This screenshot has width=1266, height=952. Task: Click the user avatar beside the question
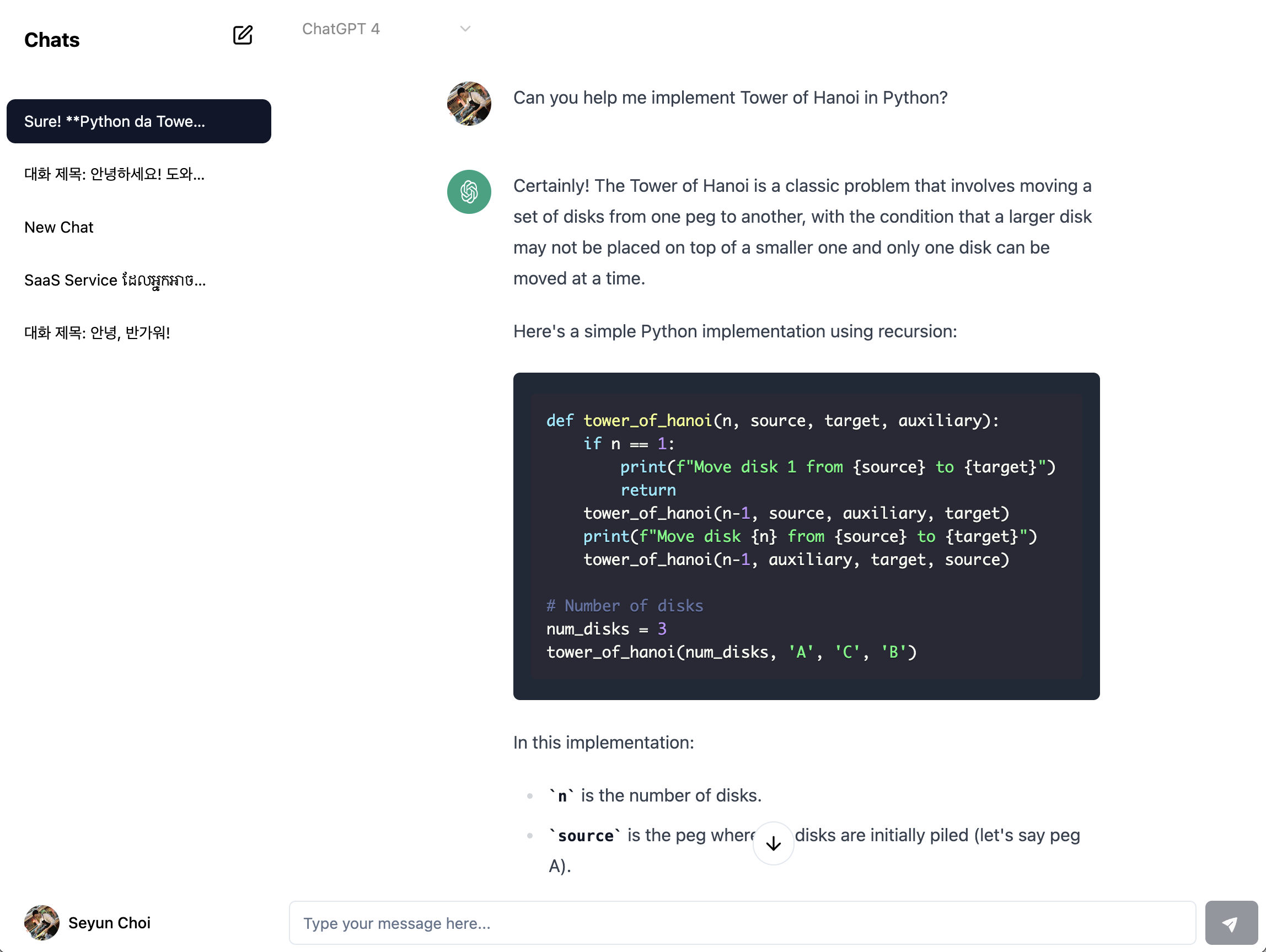[469, 104]
